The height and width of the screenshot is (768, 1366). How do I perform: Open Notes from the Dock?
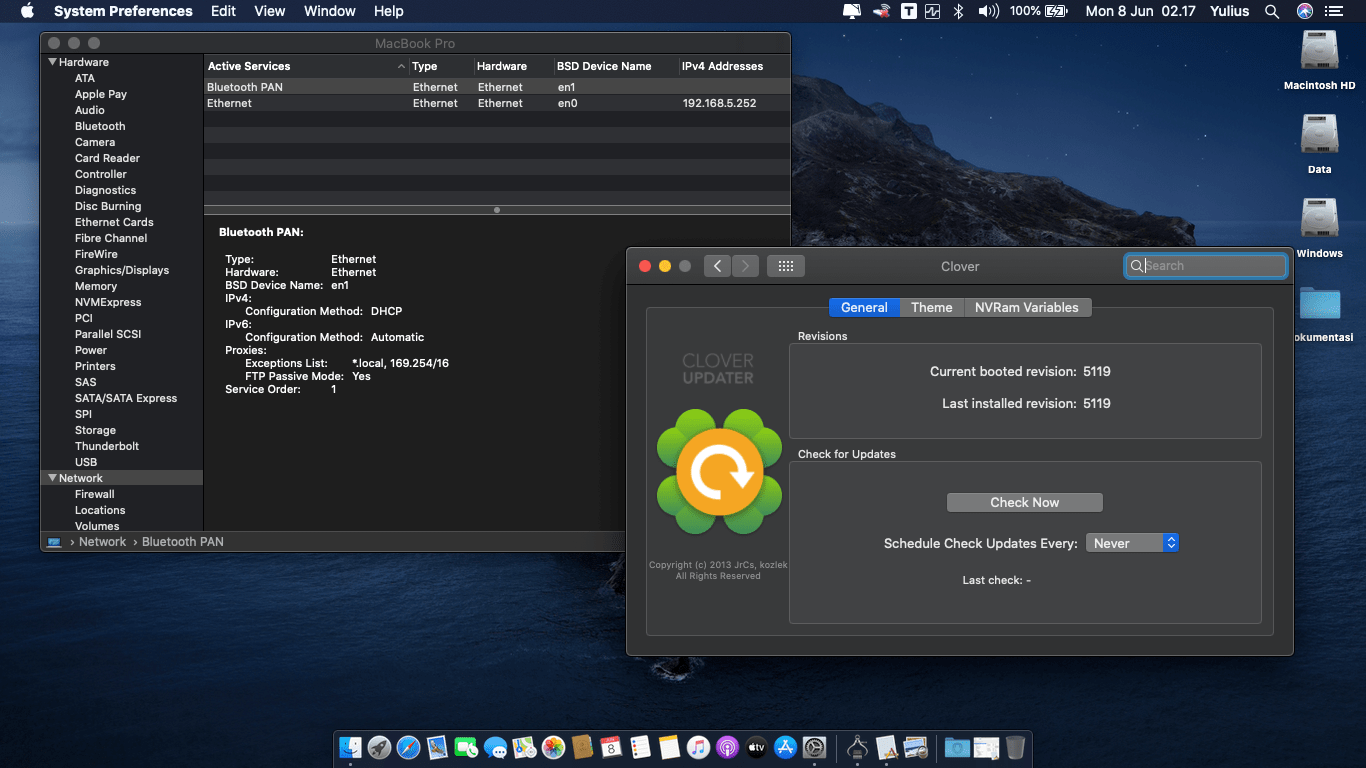click(x=669, y=747)
